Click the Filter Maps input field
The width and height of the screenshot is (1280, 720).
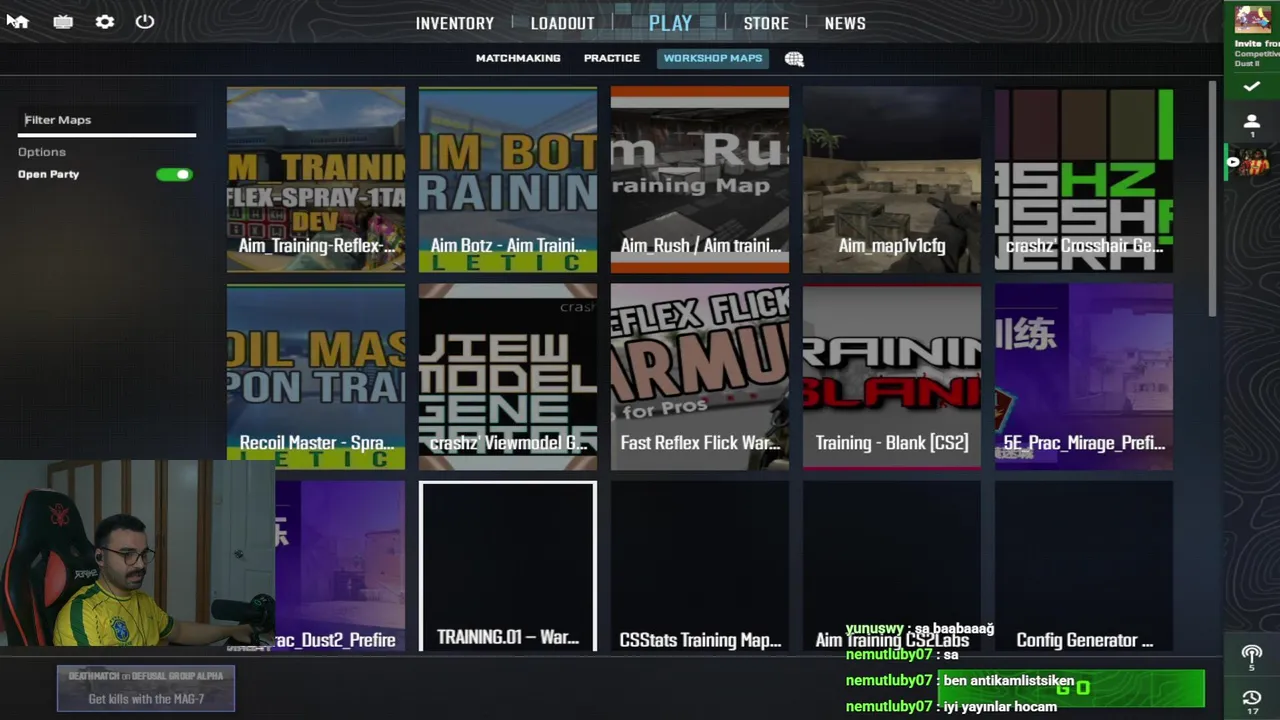coord(107,120)
